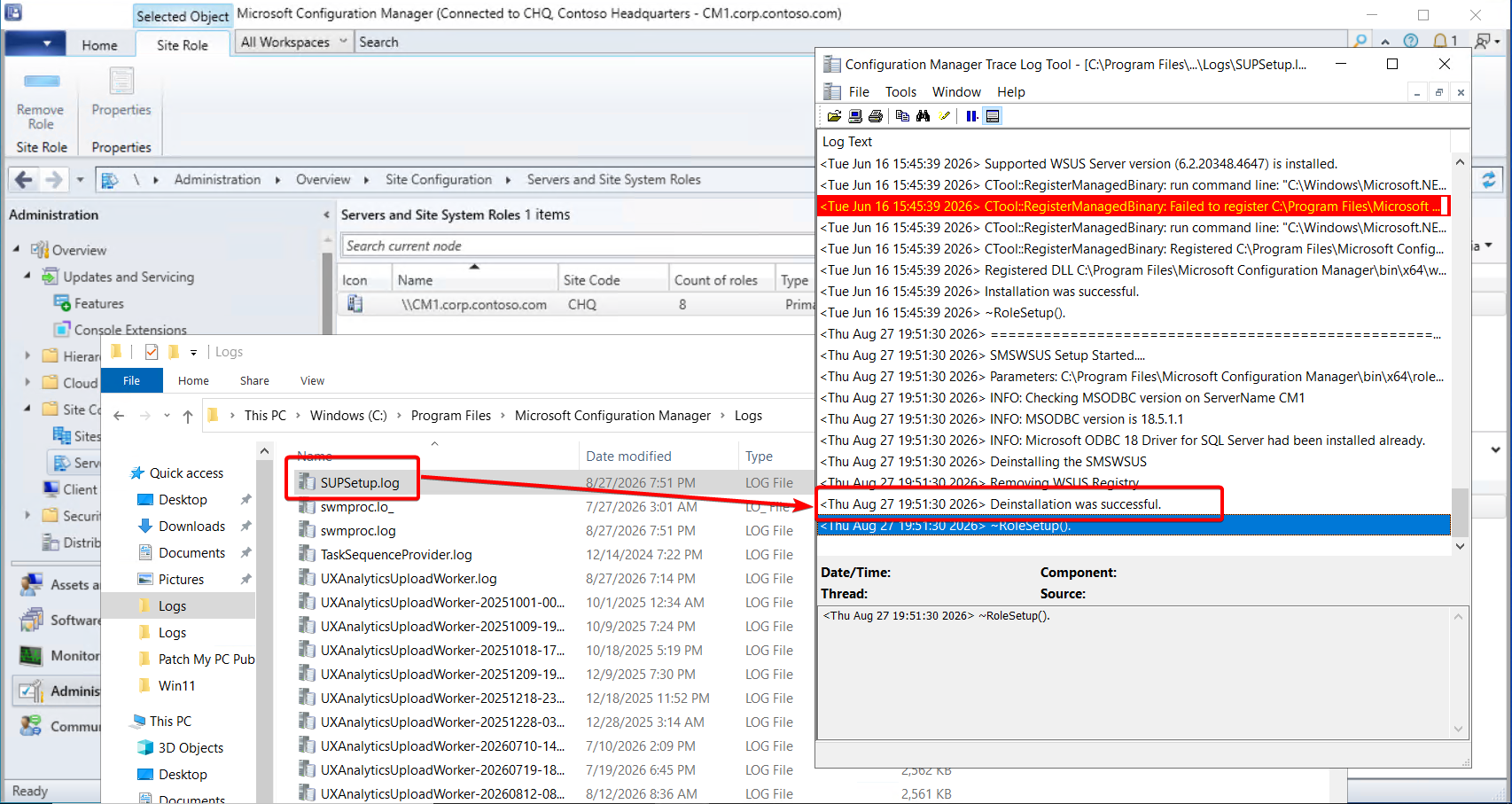Sort files by Date modified column
This screenshot has width=1512, height=804.
pos(628,457)
